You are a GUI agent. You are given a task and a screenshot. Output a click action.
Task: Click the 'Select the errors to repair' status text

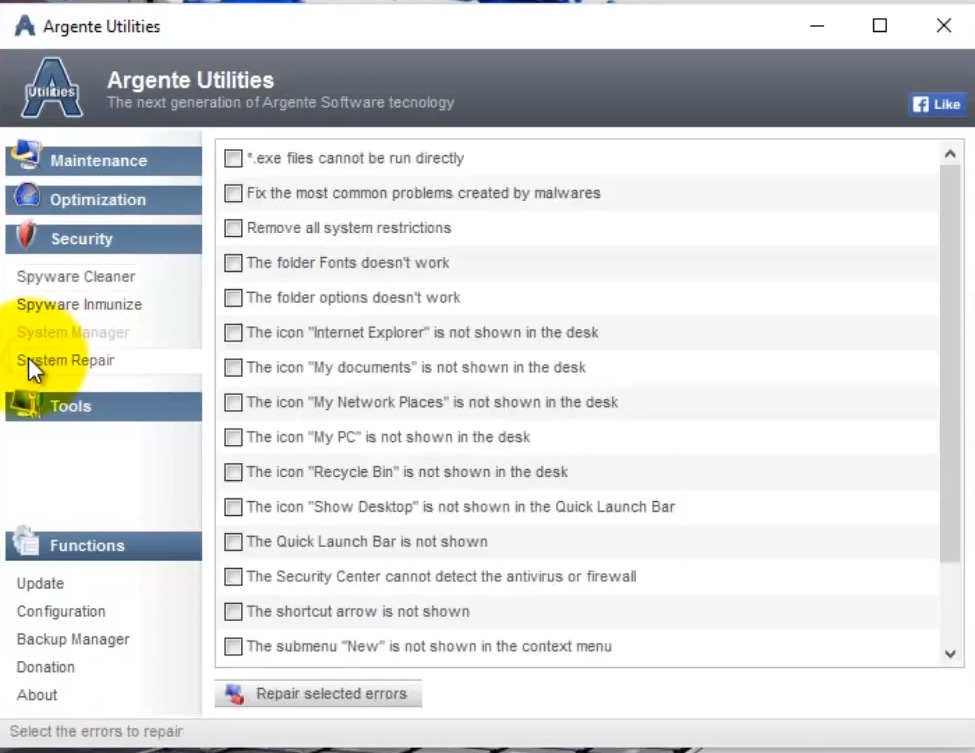(x=96, y=731)
